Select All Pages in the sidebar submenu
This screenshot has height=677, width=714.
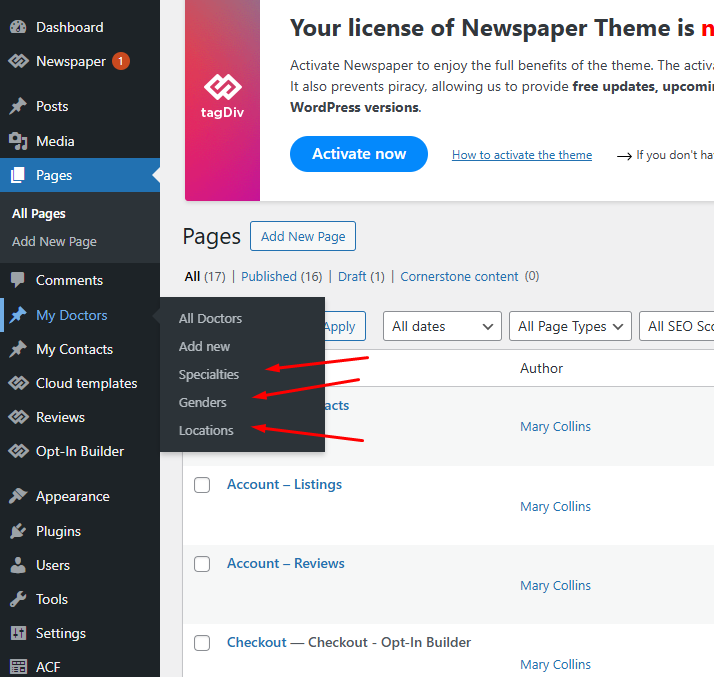[39, 214]
